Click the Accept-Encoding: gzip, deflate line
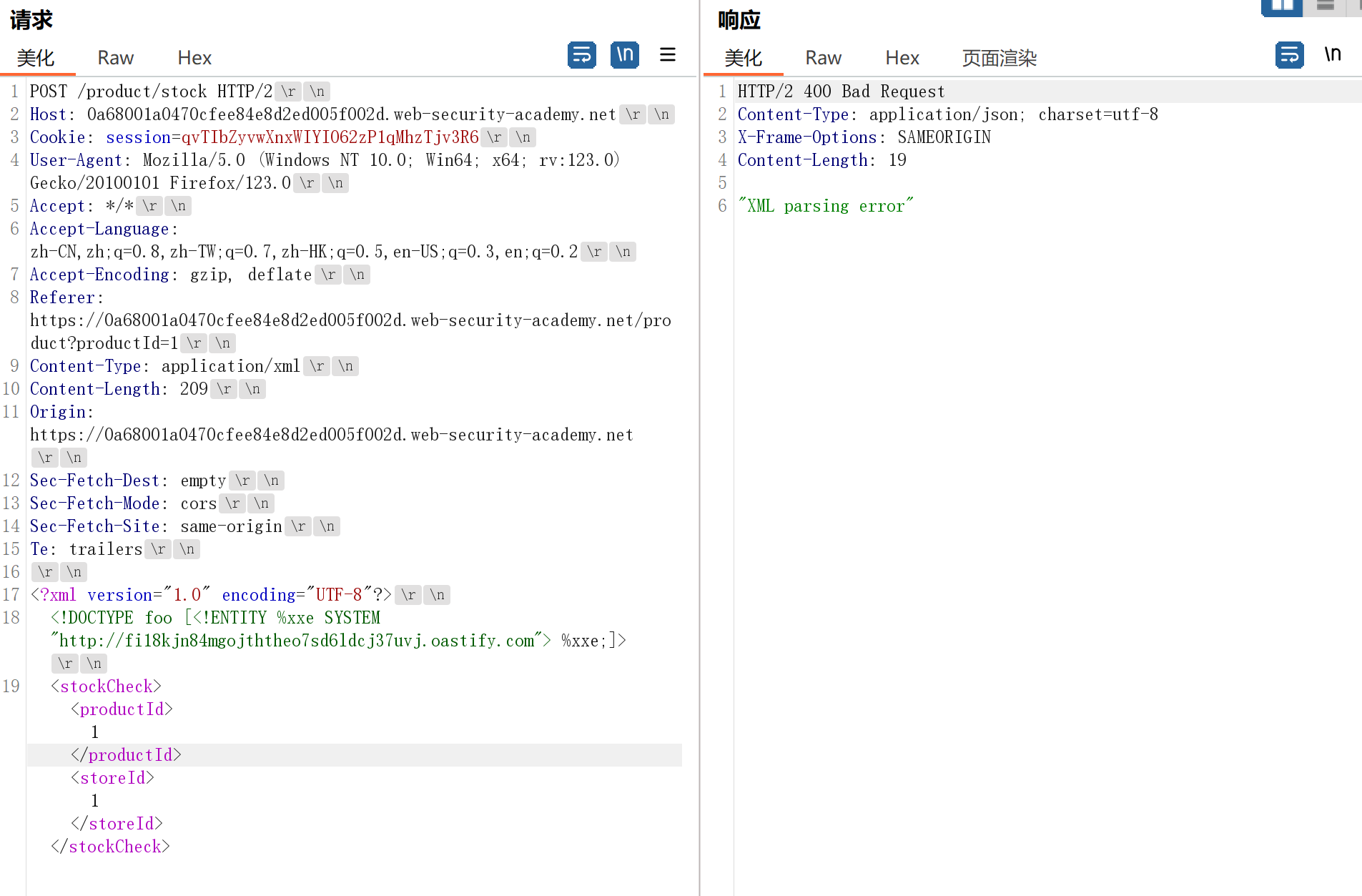 click(171, 275)
